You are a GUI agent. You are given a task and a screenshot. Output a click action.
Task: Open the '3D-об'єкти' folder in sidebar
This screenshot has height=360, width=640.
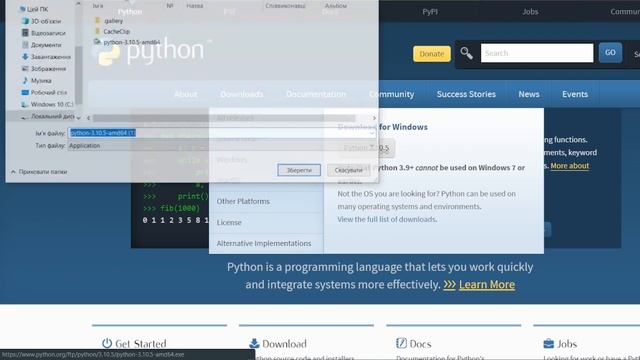42,21
